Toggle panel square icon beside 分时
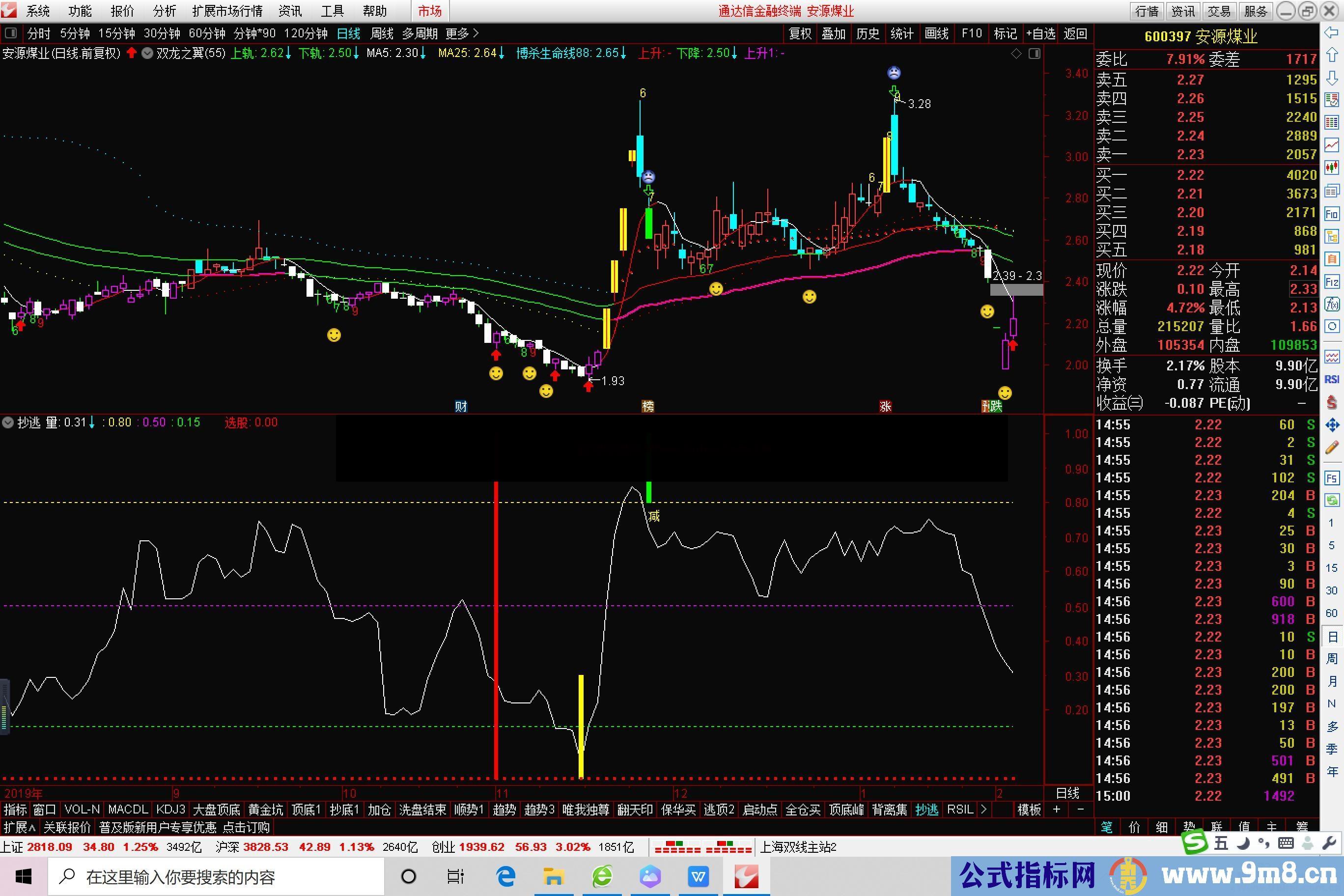 click(11, 33)
